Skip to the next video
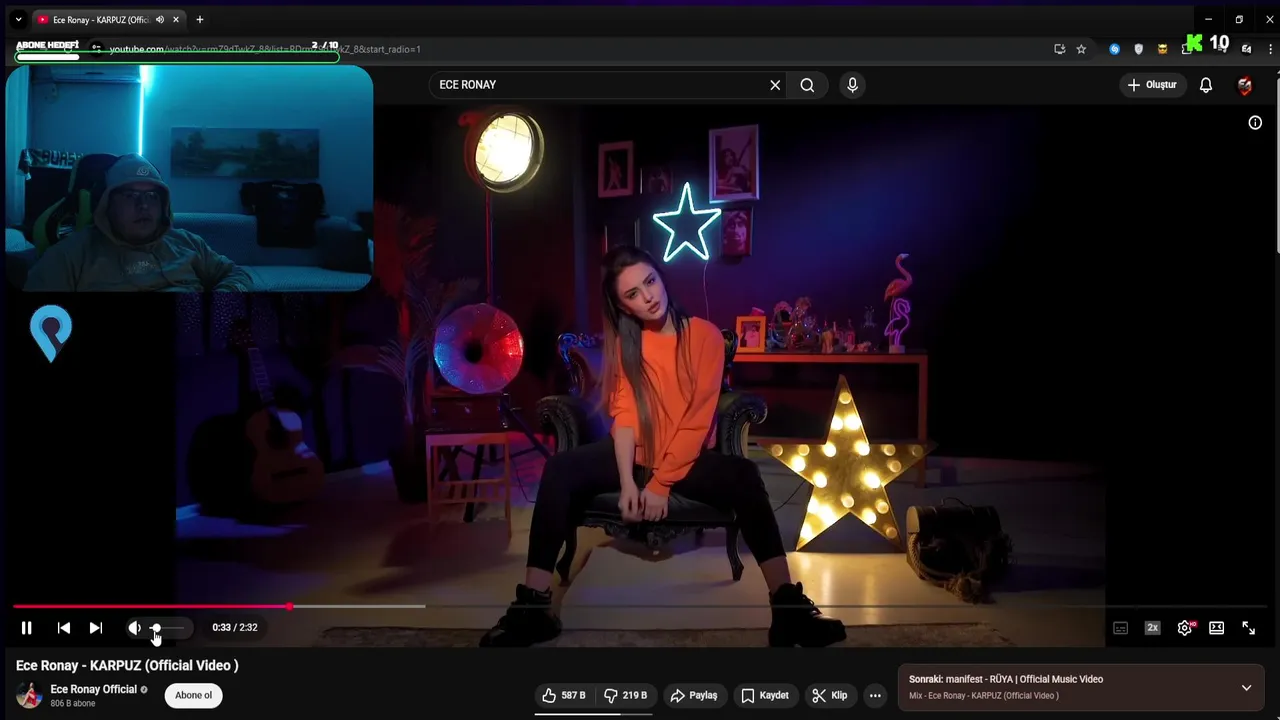Screen dimensions: 1280x720 (x=96, y=628)
